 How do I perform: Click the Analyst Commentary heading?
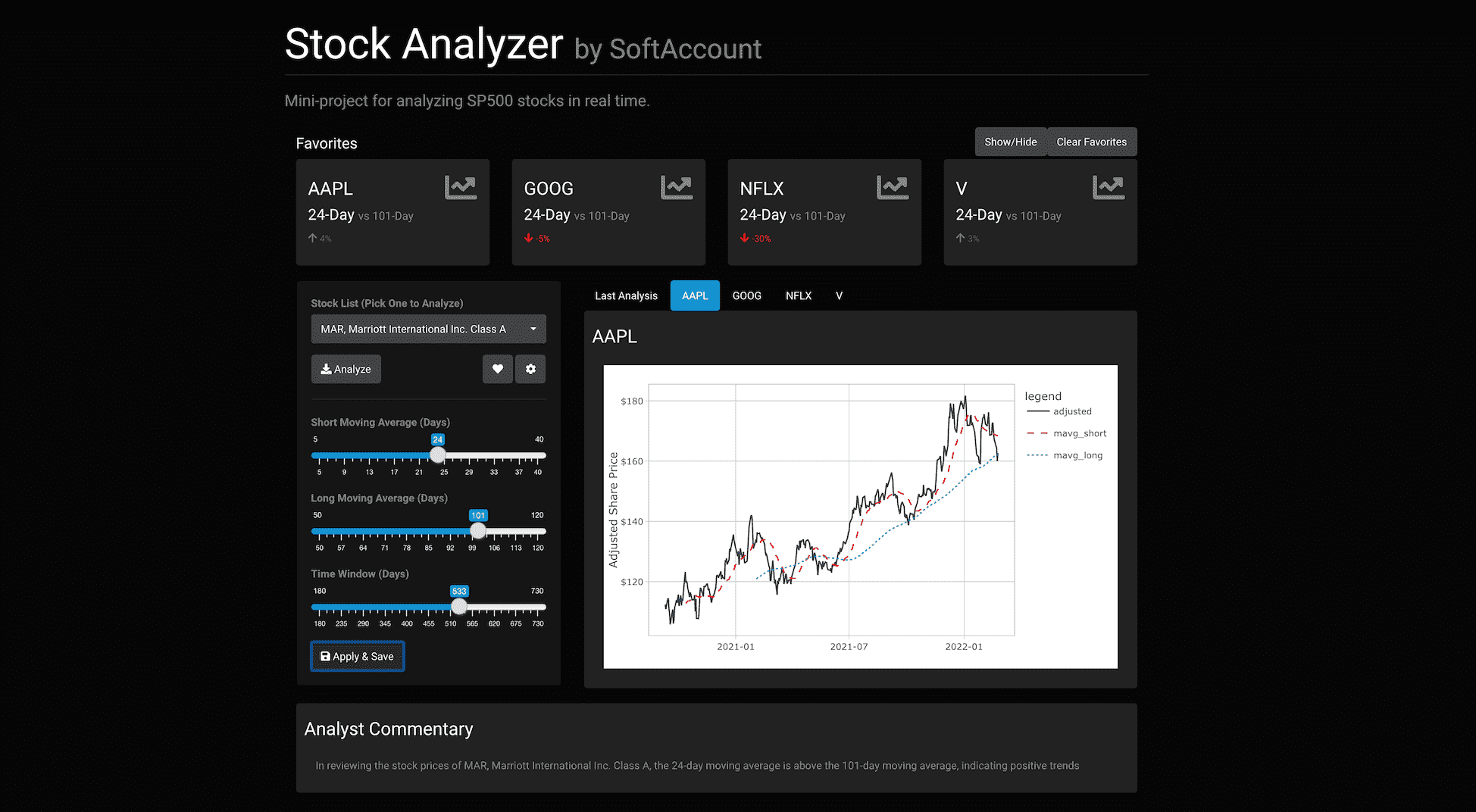[x=389, y=729]
